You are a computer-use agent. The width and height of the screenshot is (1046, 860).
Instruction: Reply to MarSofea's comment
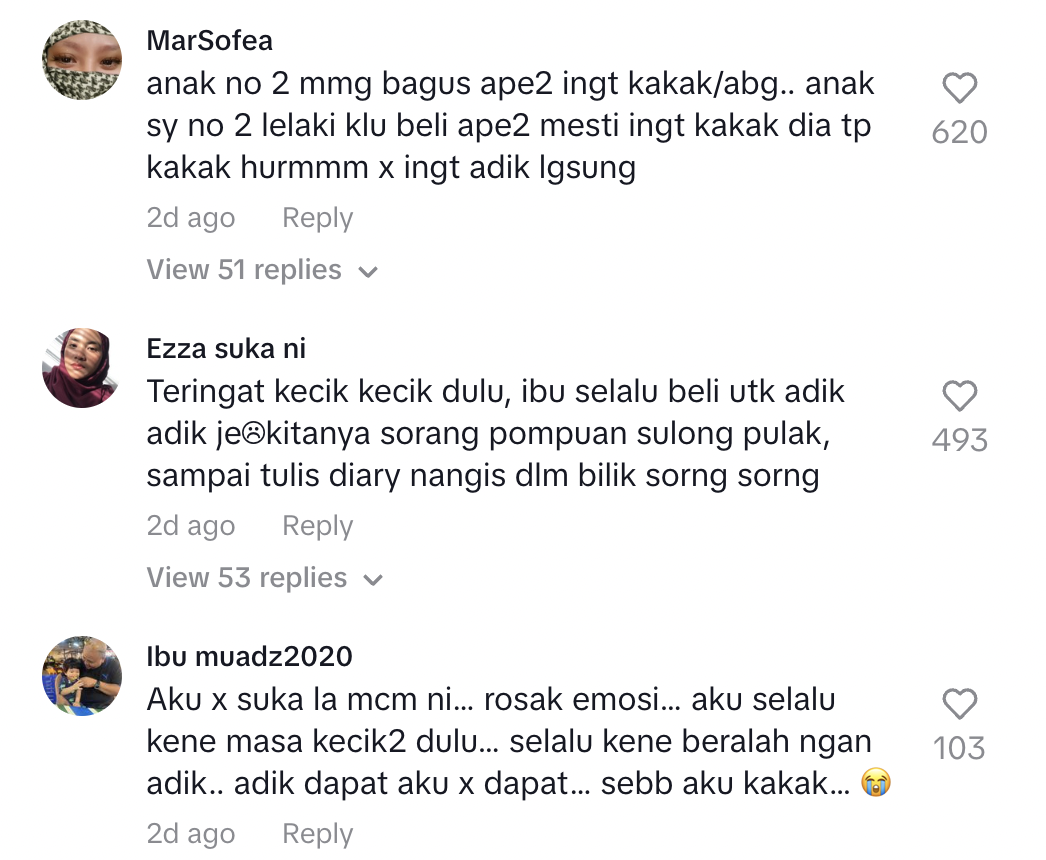coord(317,218)
